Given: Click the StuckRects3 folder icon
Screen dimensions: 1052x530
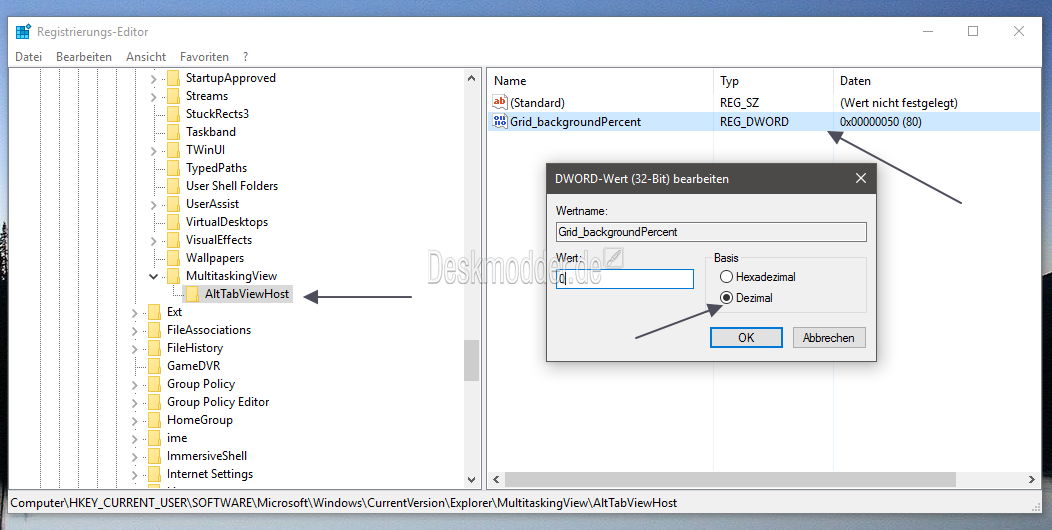Looking at the screenshot, I should click(173, 114).
